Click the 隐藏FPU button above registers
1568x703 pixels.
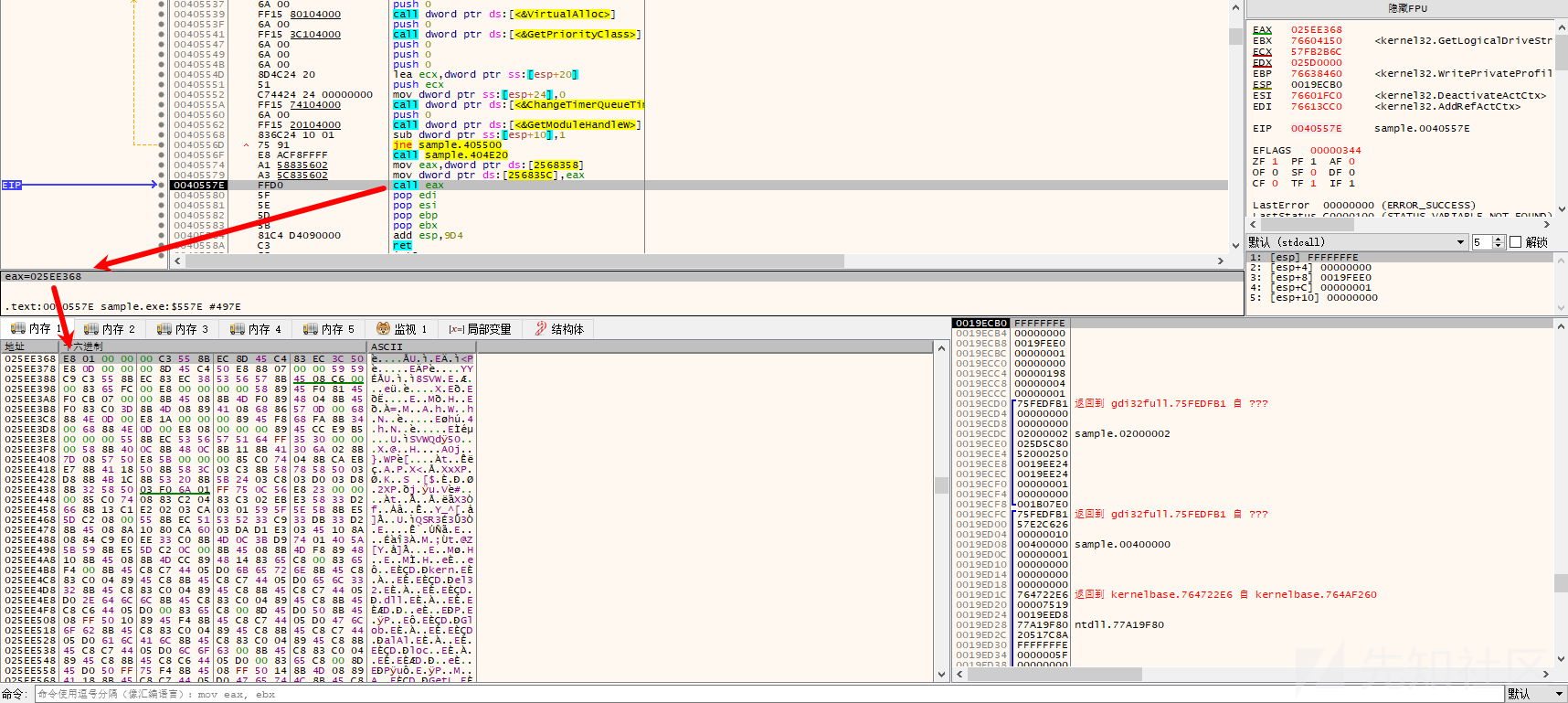point(1407,8)
